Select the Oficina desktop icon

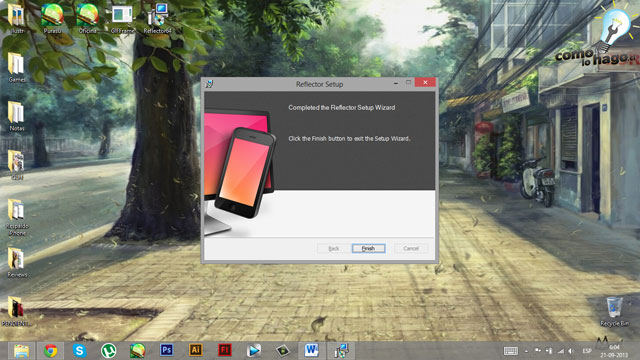coord(87,18)
